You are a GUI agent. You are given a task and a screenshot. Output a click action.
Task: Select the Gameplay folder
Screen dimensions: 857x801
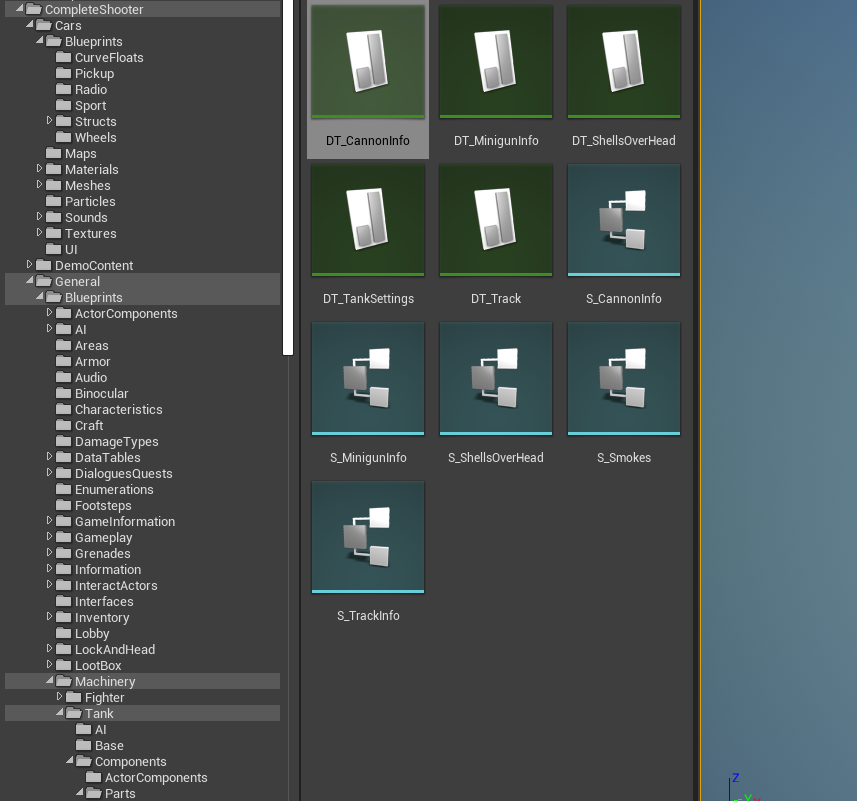tap(94, 538)
